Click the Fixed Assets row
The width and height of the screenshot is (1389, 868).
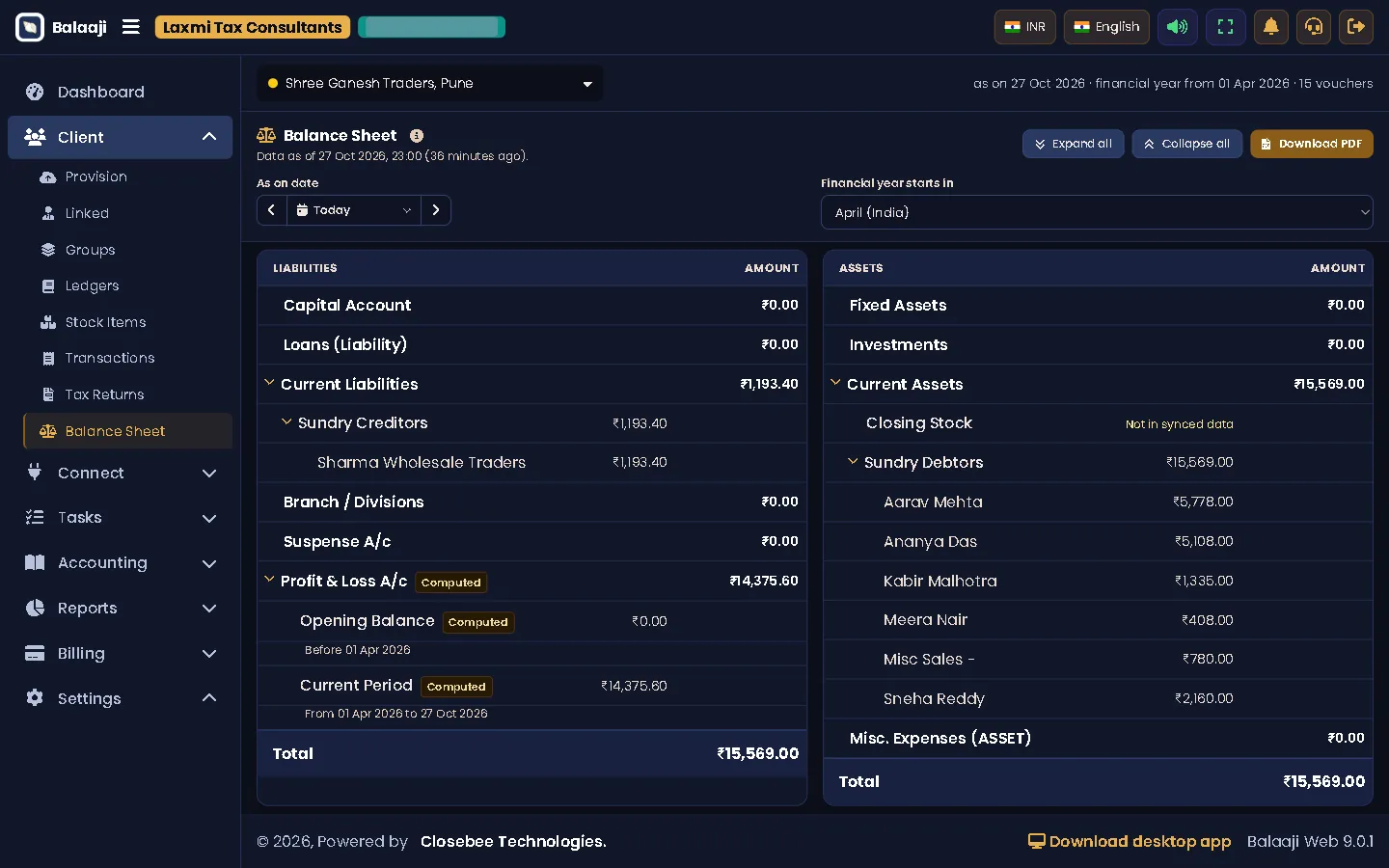click(1098, 305)
